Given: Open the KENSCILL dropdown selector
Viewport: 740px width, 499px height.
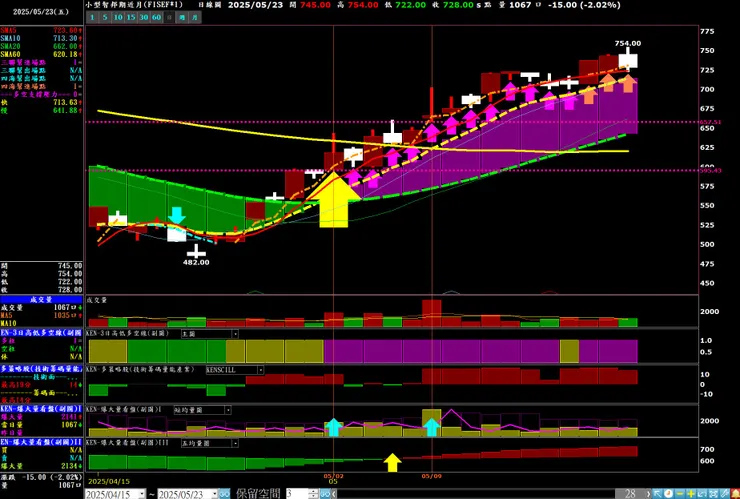Looking at the screenshot, I should [x=235, y=370].
